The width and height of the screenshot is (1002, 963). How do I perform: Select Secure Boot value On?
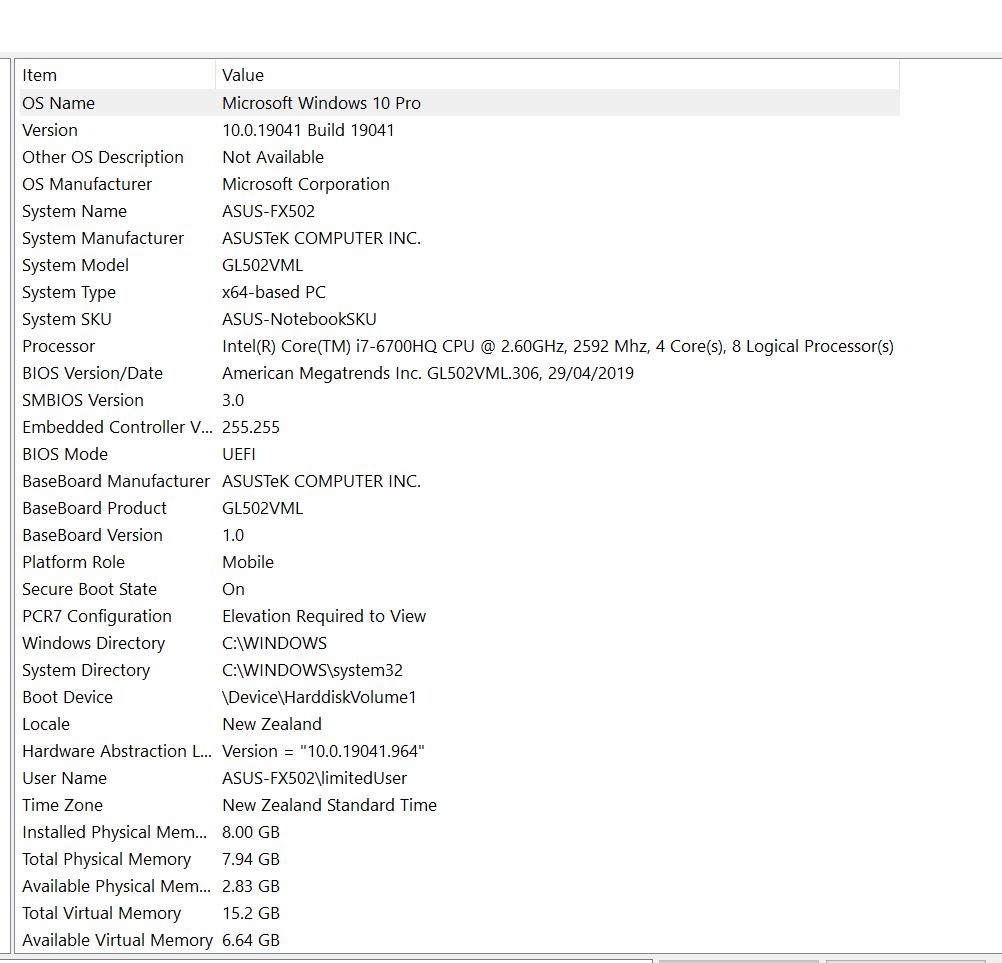[233, 589]
